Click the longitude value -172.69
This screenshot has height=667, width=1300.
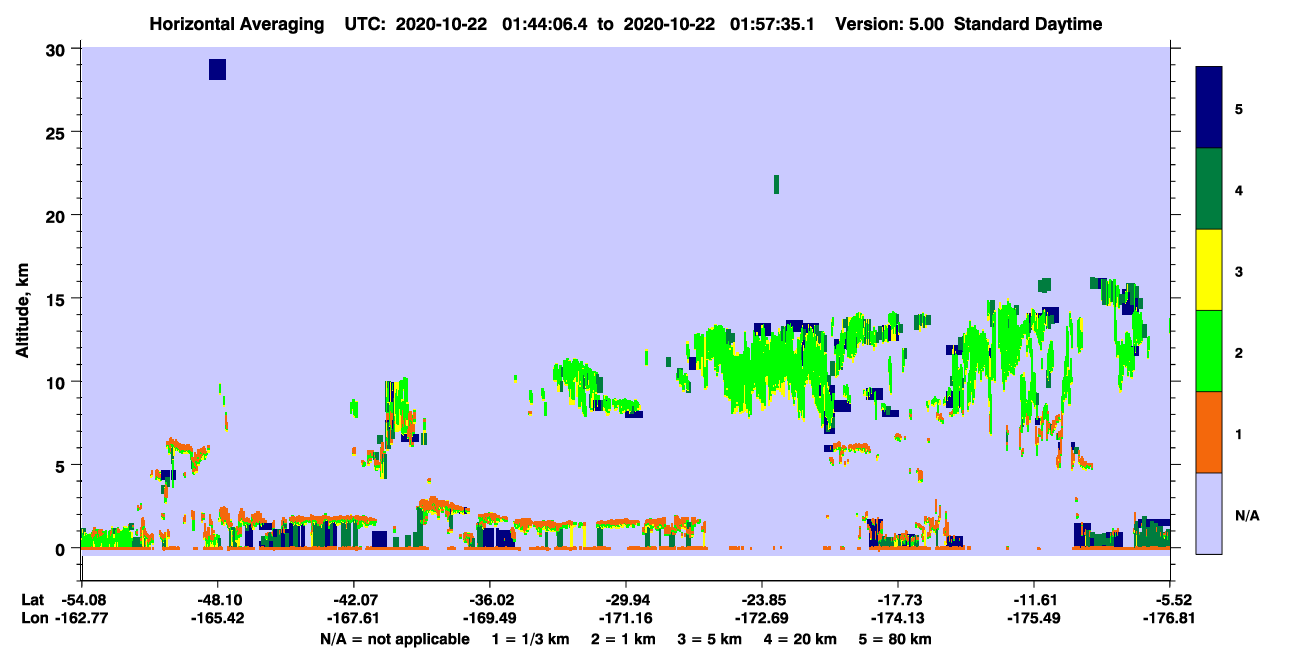762,619
